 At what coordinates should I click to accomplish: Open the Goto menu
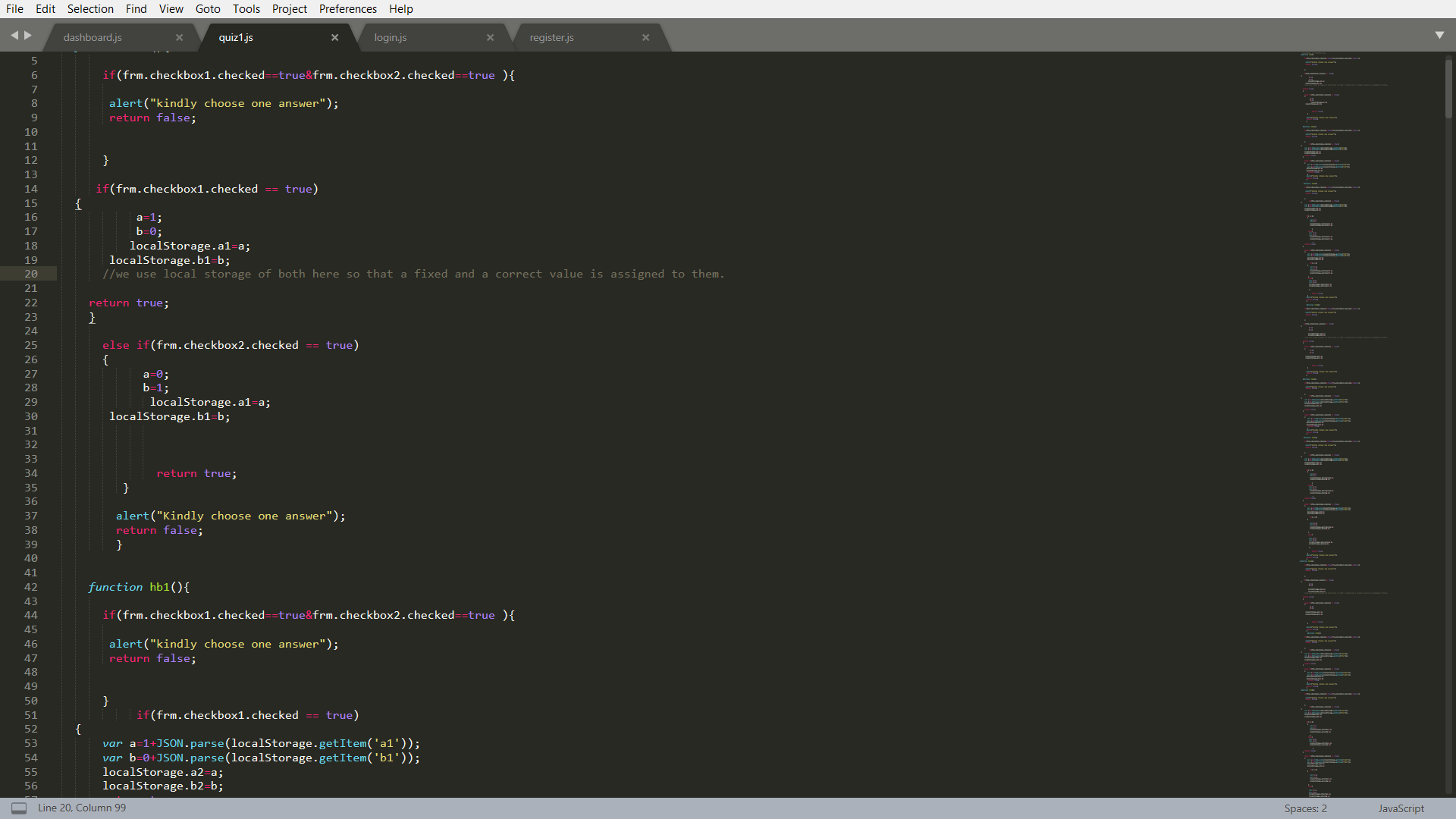tap(207, 9)
